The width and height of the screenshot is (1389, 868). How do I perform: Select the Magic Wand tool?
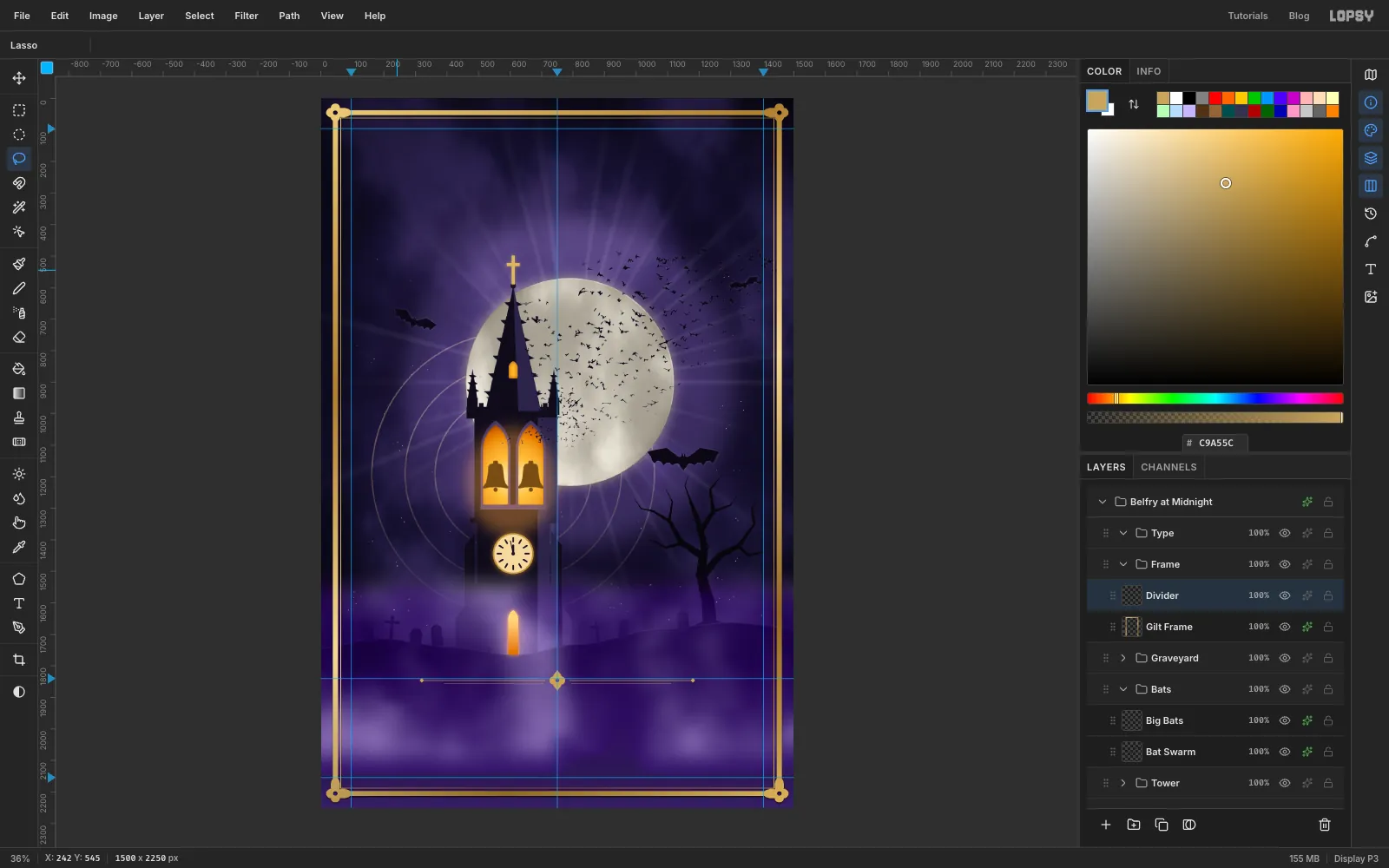19,207
